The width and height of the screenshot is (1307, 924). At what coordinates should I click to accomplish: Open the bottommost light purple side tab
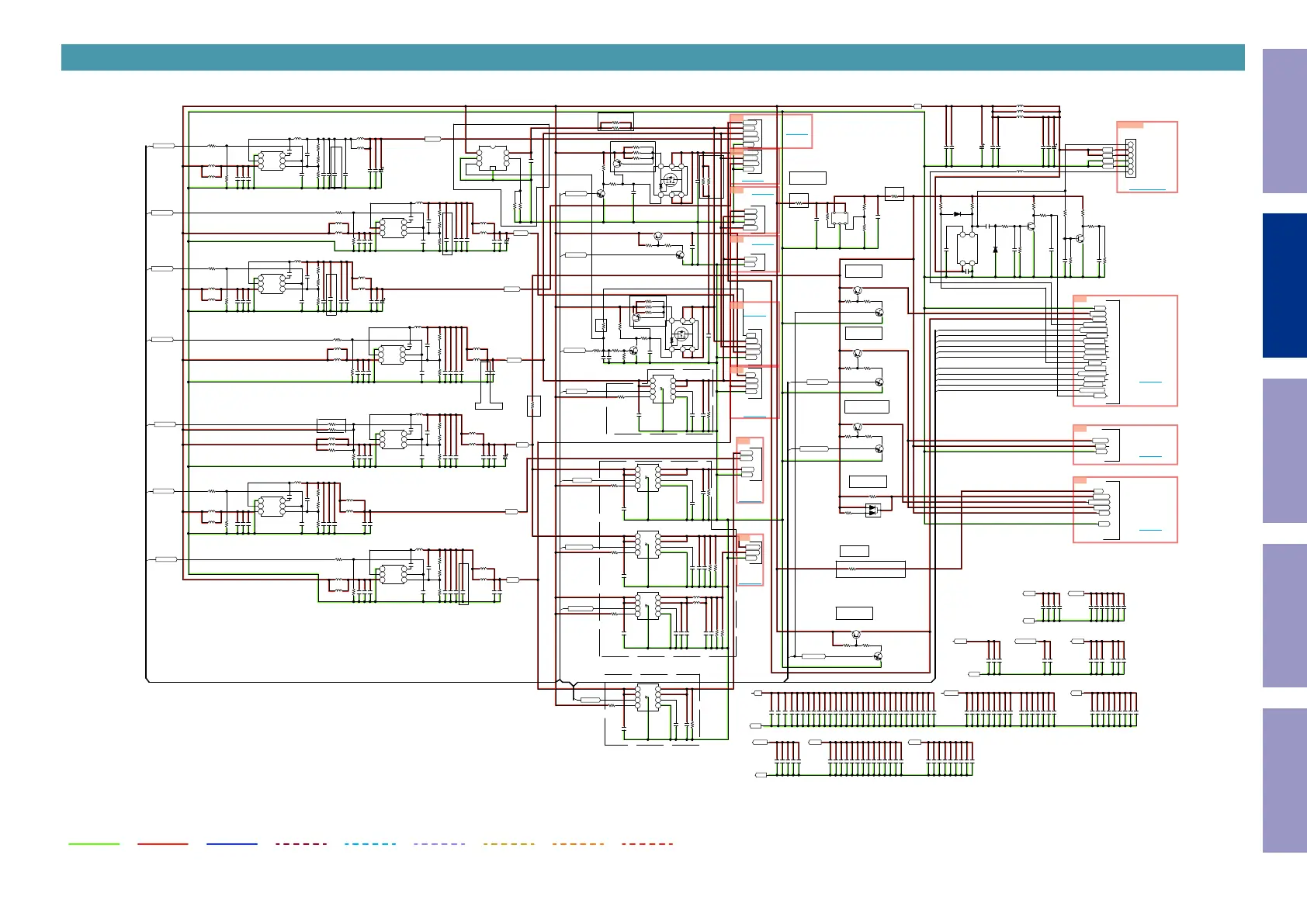coord(1284,780)
